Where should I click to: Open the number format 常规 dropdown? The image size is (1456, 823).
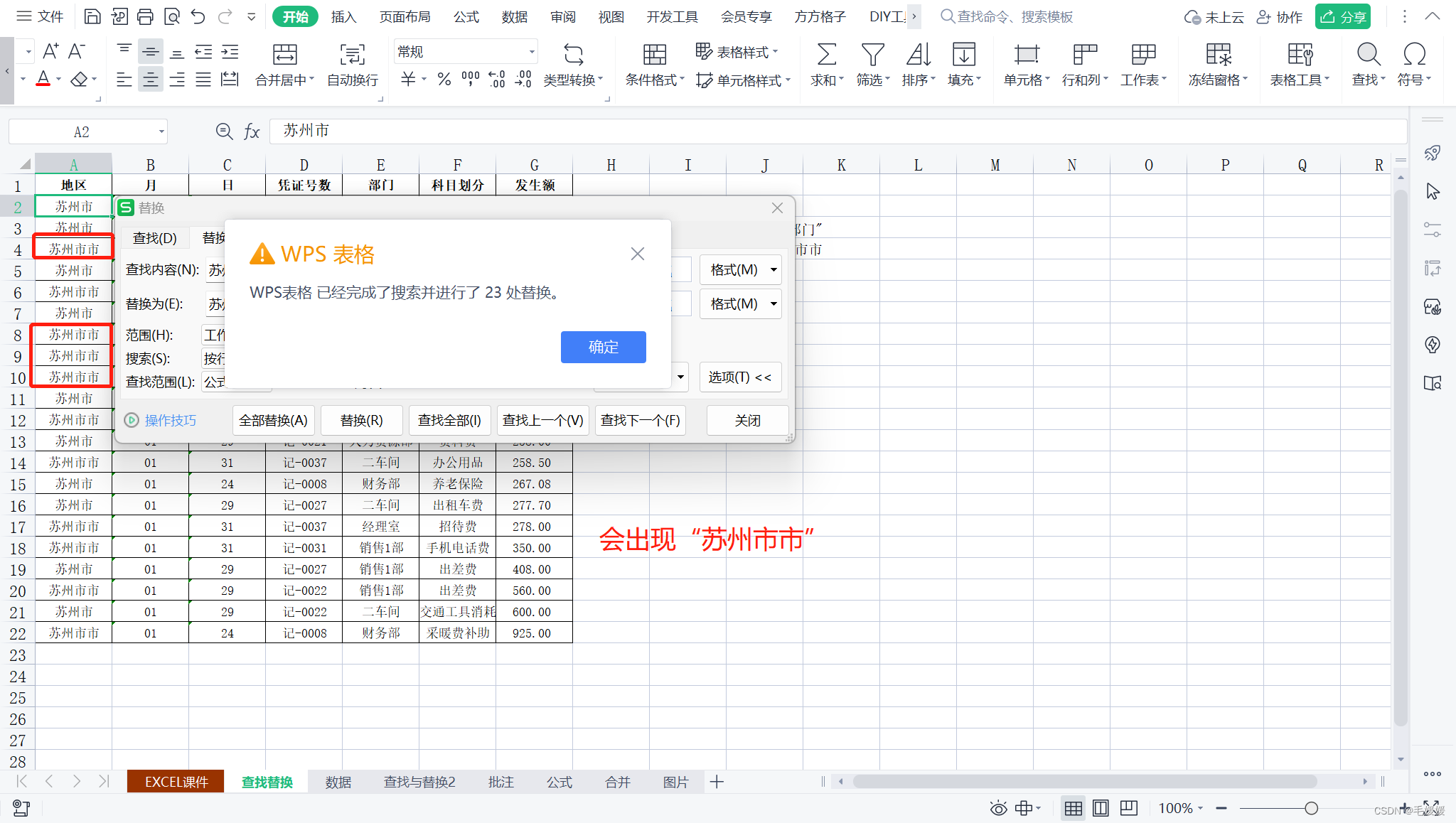pyautogui.click(x=531, y=52)
